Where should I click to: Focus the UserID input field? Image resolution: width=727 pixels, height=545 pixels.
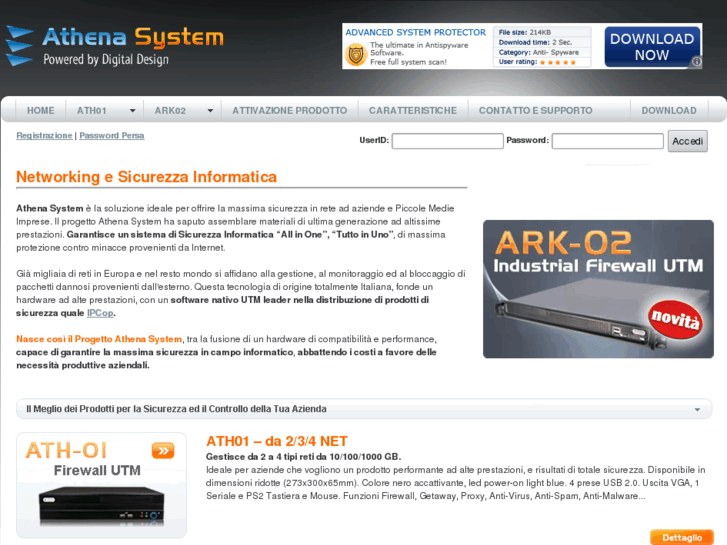[x=447, y=141]
